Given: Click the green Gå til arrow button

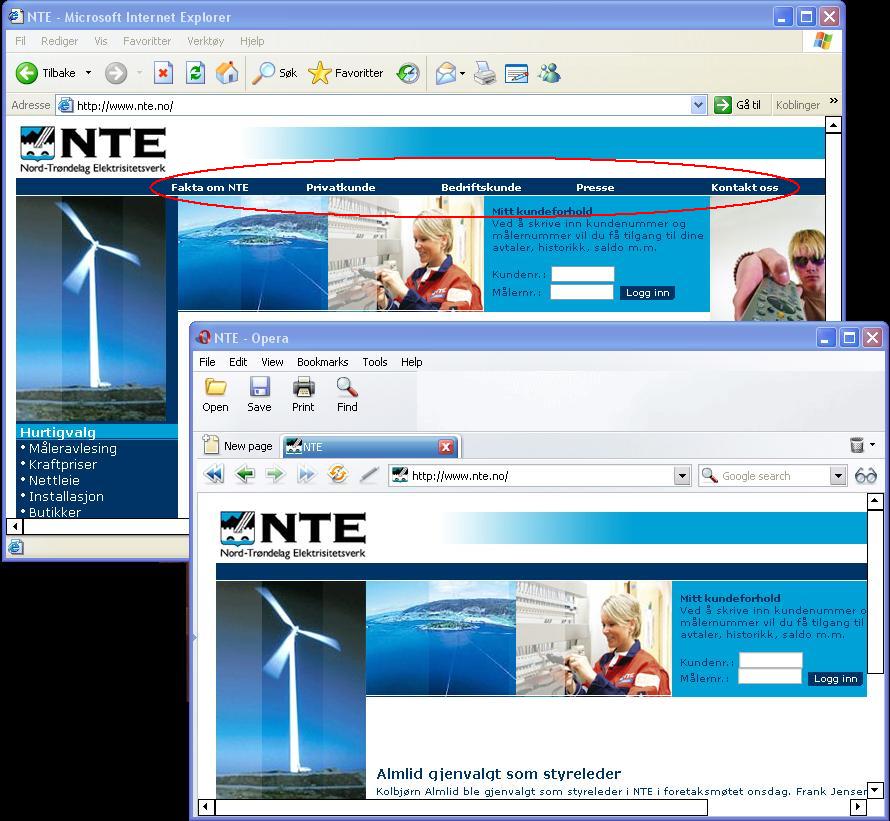Looking at the screenshot, I should click(x=723, y=105).
